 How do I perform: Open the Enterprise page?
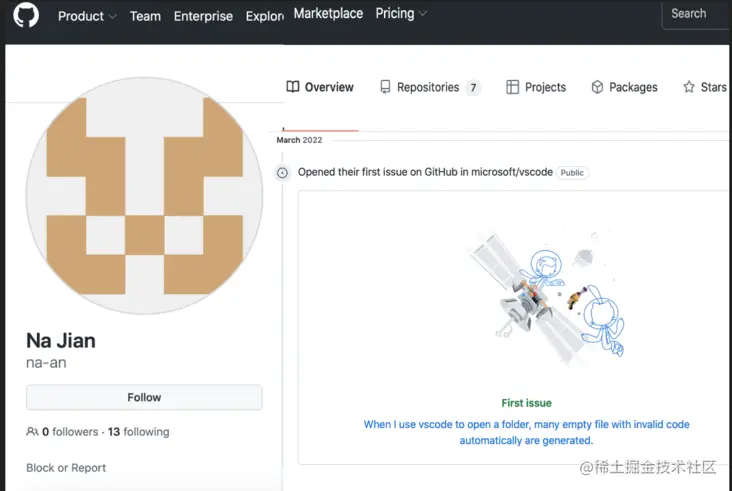[203, 16]
